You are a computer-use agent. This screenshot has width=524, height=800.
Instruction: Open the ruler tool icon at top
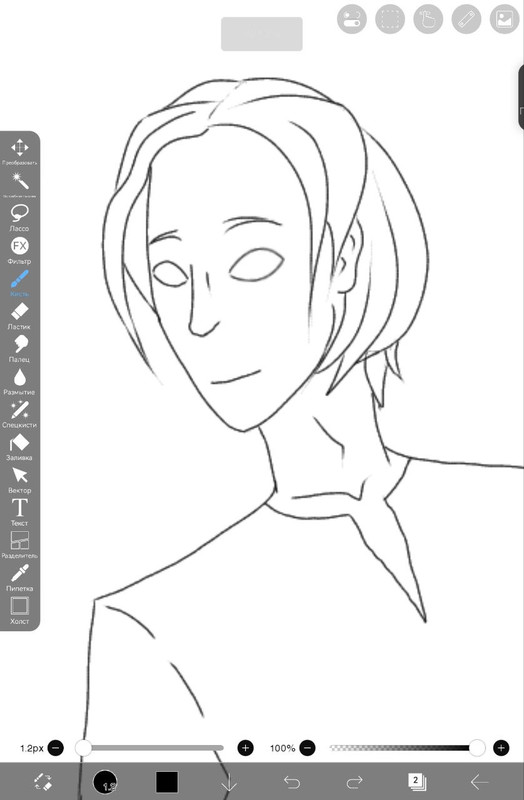pyautogui.click(x=466, y=19)
